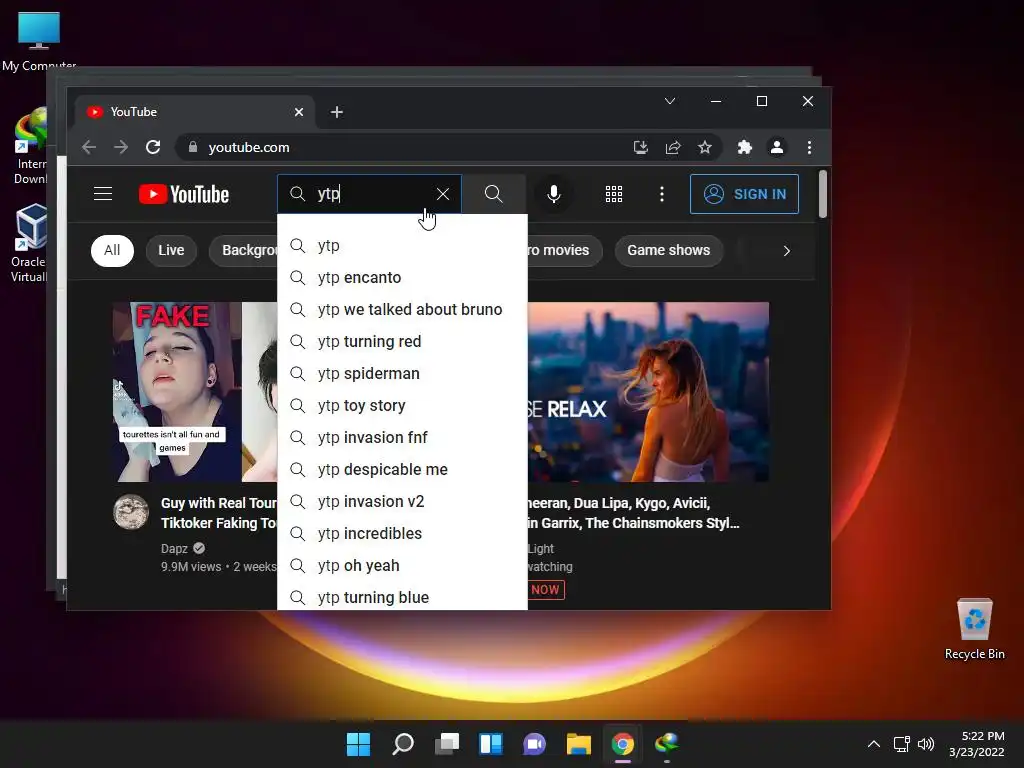Open the FAKE tourettes video thumbnail
Image resolution: width=1024 pixels, height=768 pixels.
pos(195,392)
